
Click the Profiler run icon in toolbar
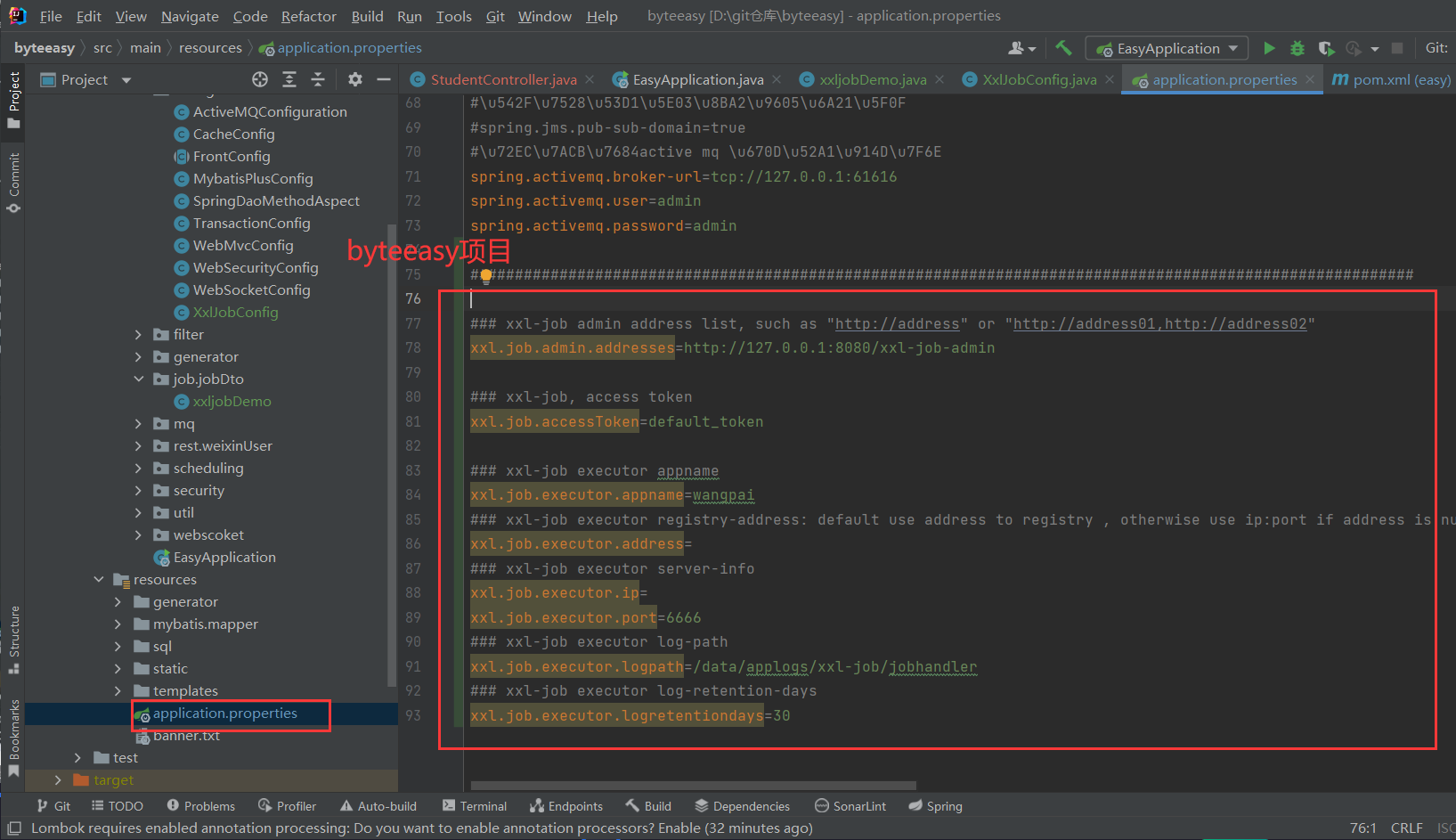[1354, 48]
